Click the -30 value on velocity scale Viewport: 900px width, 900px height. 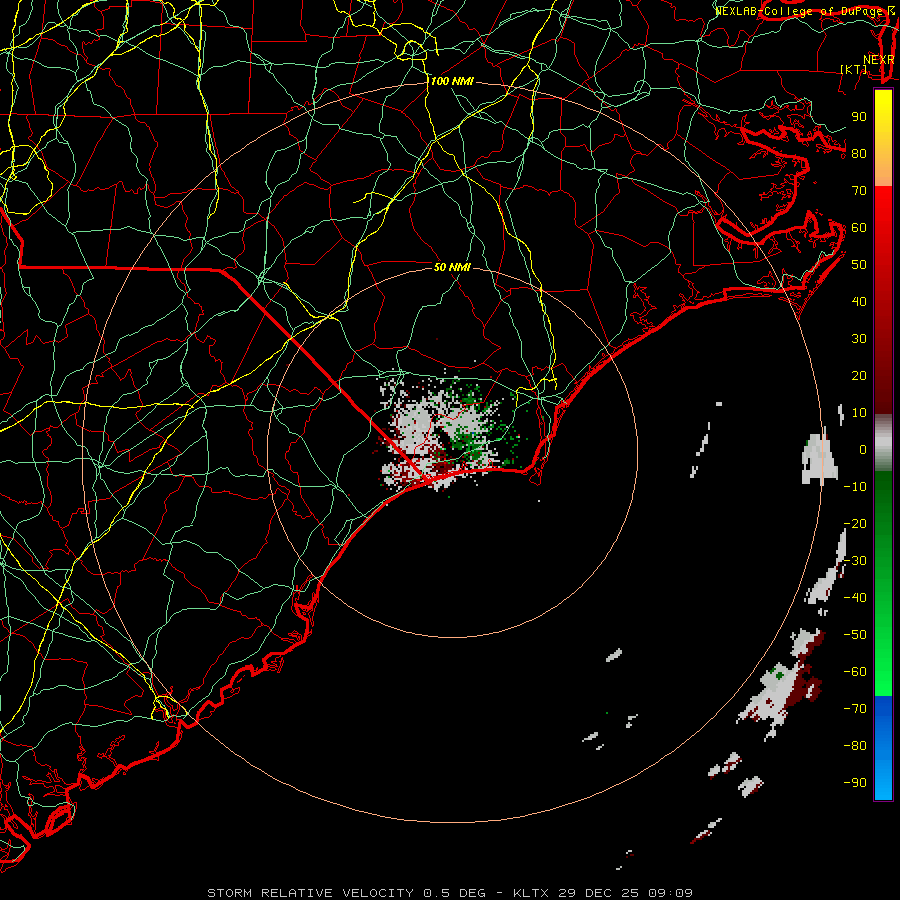[855, 561]
